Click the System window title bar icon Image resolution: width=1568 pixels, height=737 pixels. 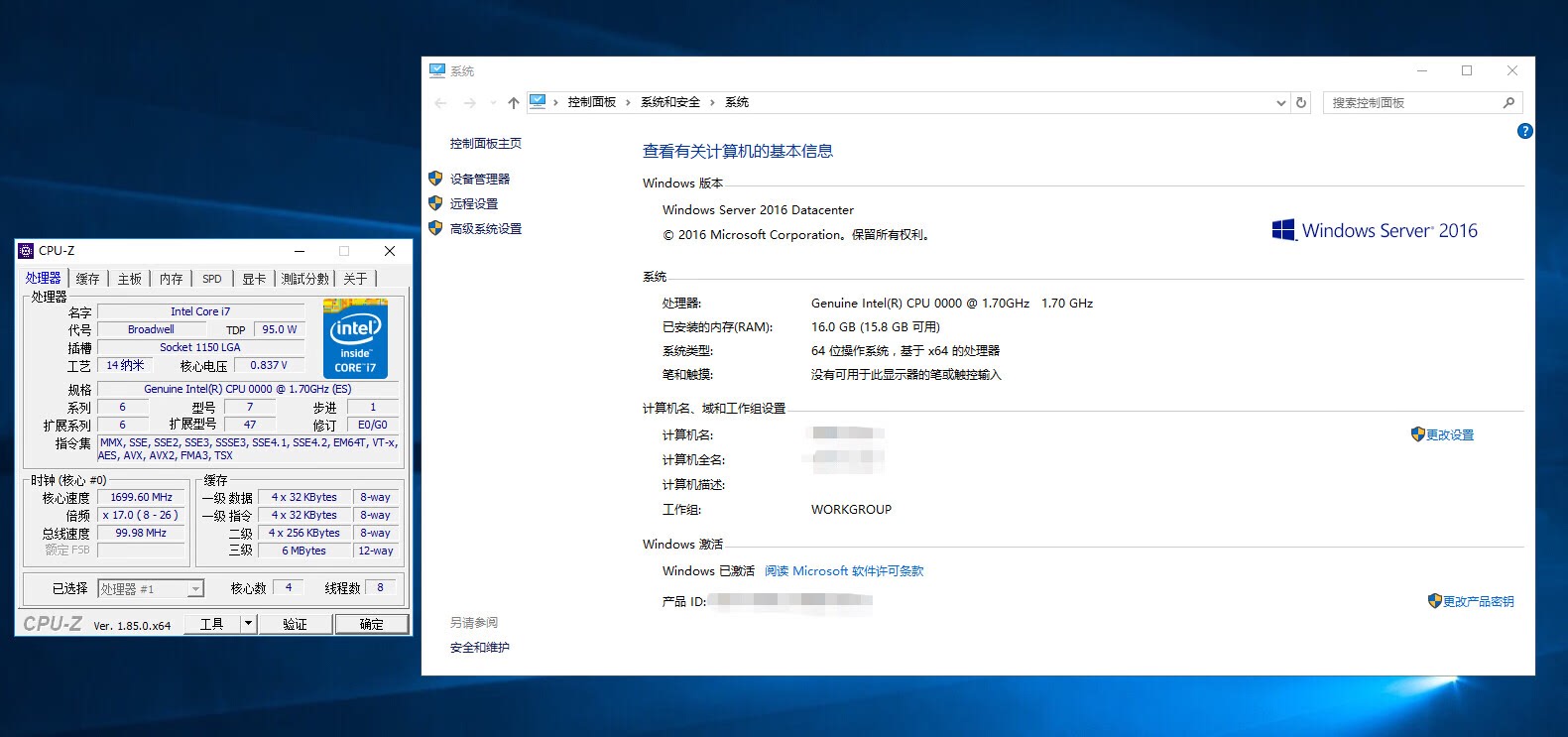(437, 70)
